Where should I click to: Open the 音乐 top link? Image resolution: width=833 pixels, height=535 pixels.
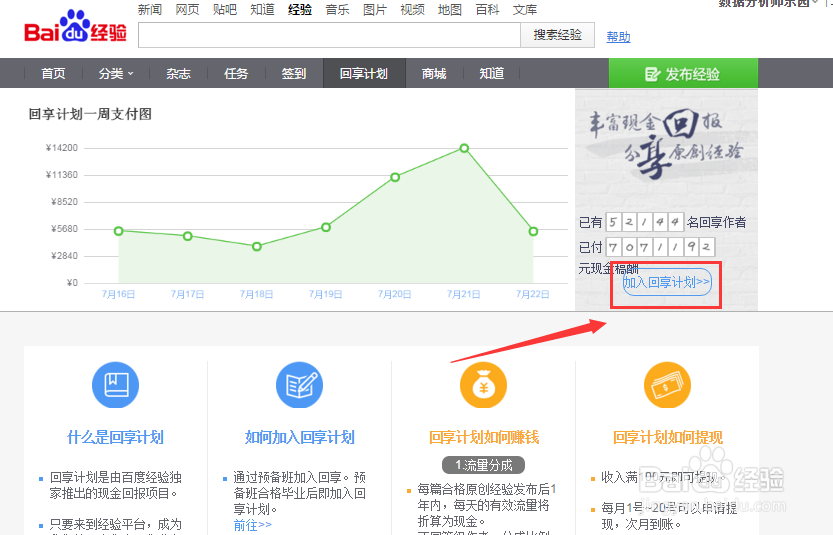click(337, 10)
